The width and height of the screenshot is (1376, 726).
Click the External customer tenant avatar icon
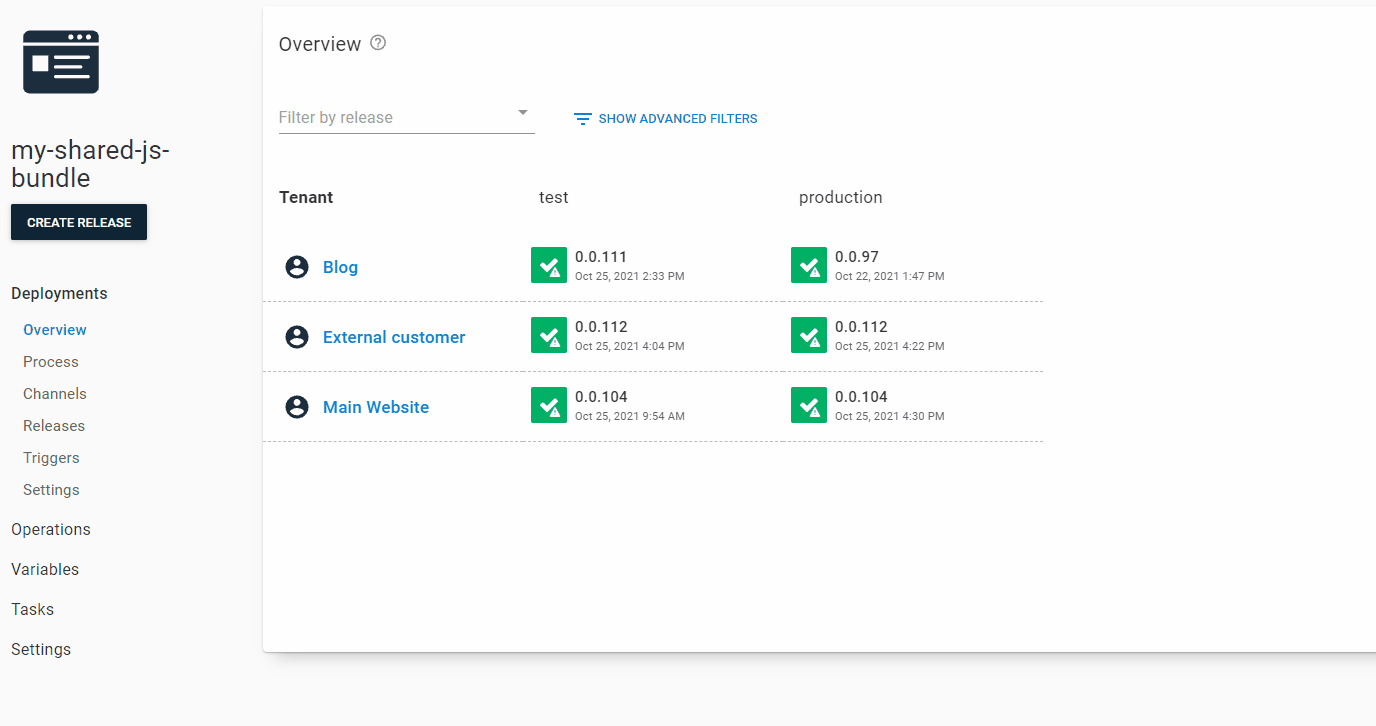(297, 337)
